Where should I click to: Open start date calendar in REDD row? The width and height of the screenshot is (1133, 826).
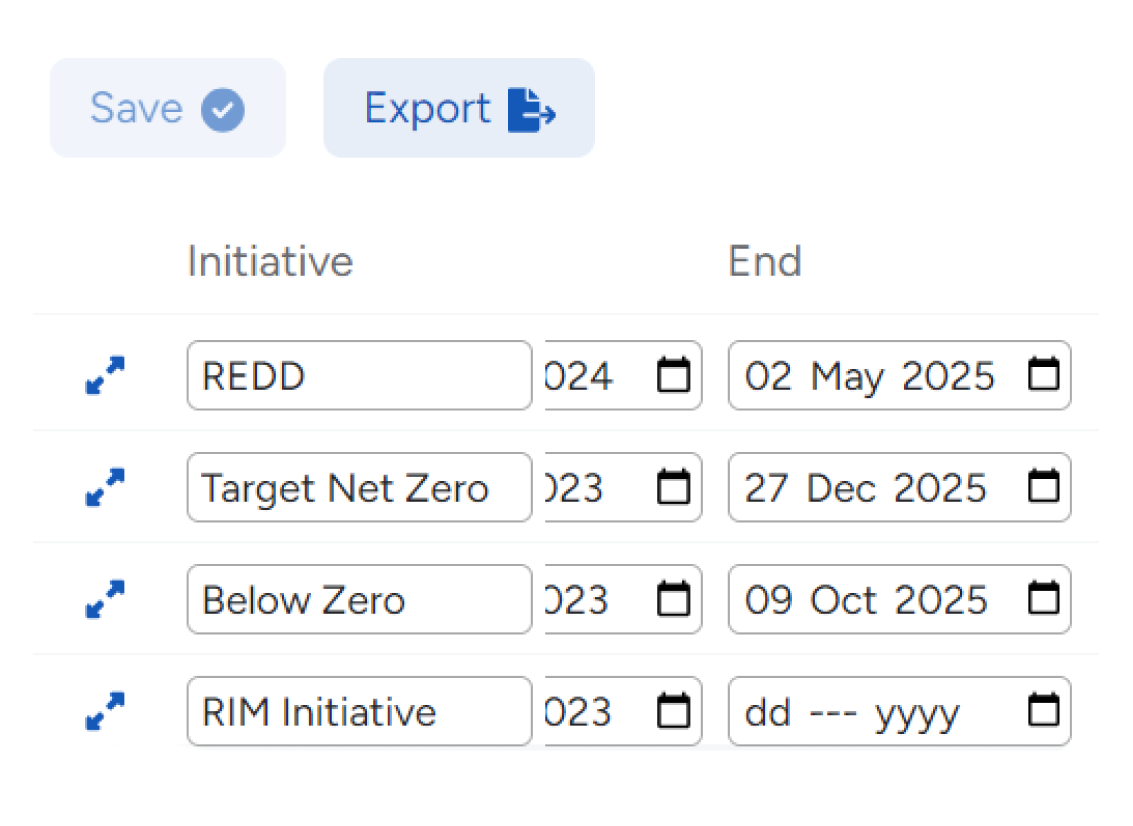[673, 376]
